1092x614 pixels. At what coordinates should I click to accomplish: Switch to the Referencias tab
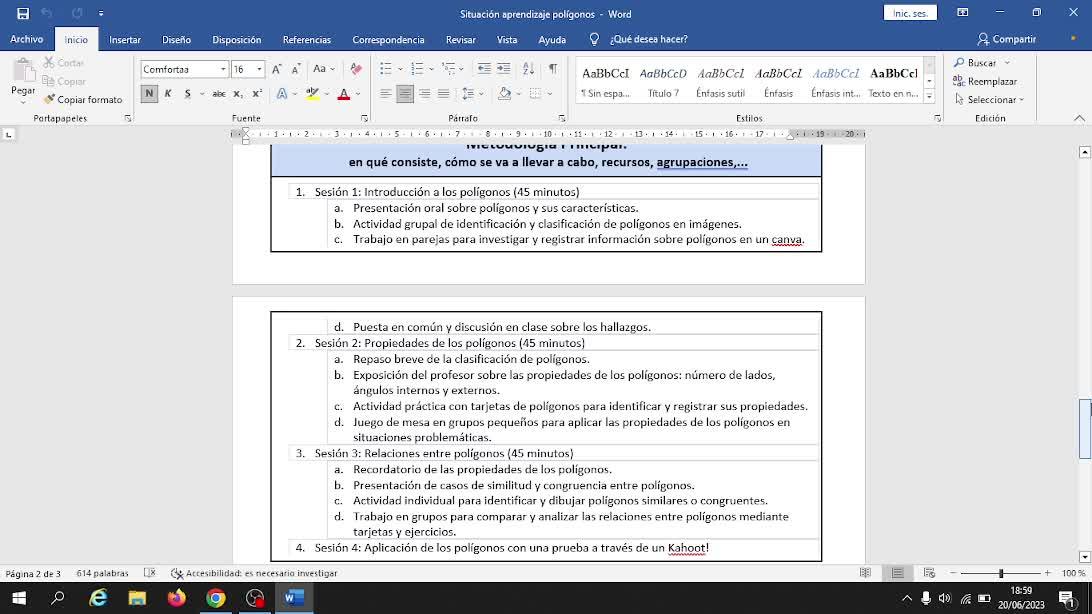click(306, 40)
